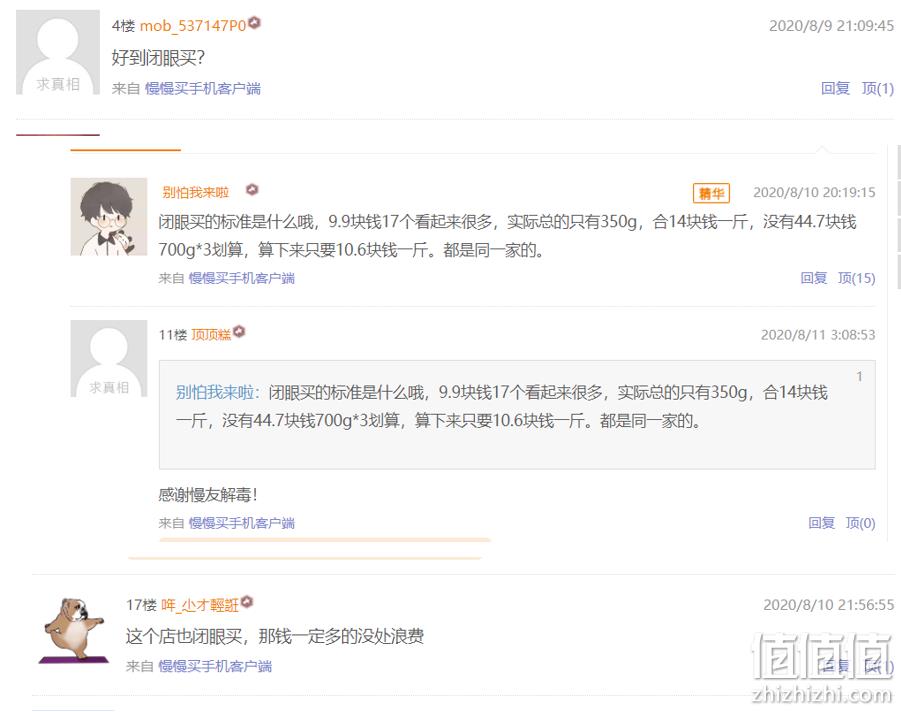The height and width of the screenshot is (712, 901).
Task: Reply to the 4楼 comment
Action: tap(835, 88)
